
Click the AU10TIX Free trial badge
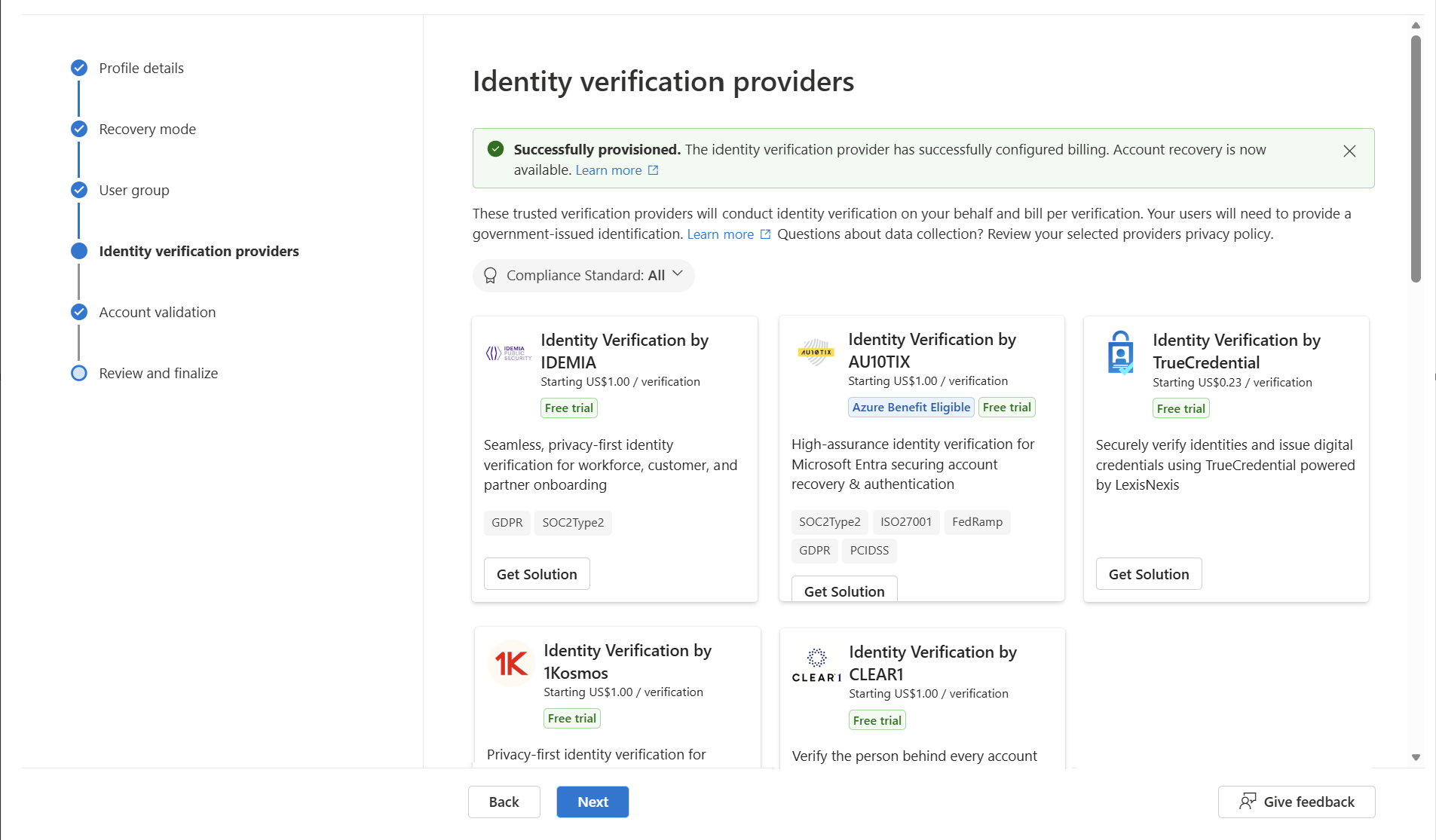[1007, 408]
